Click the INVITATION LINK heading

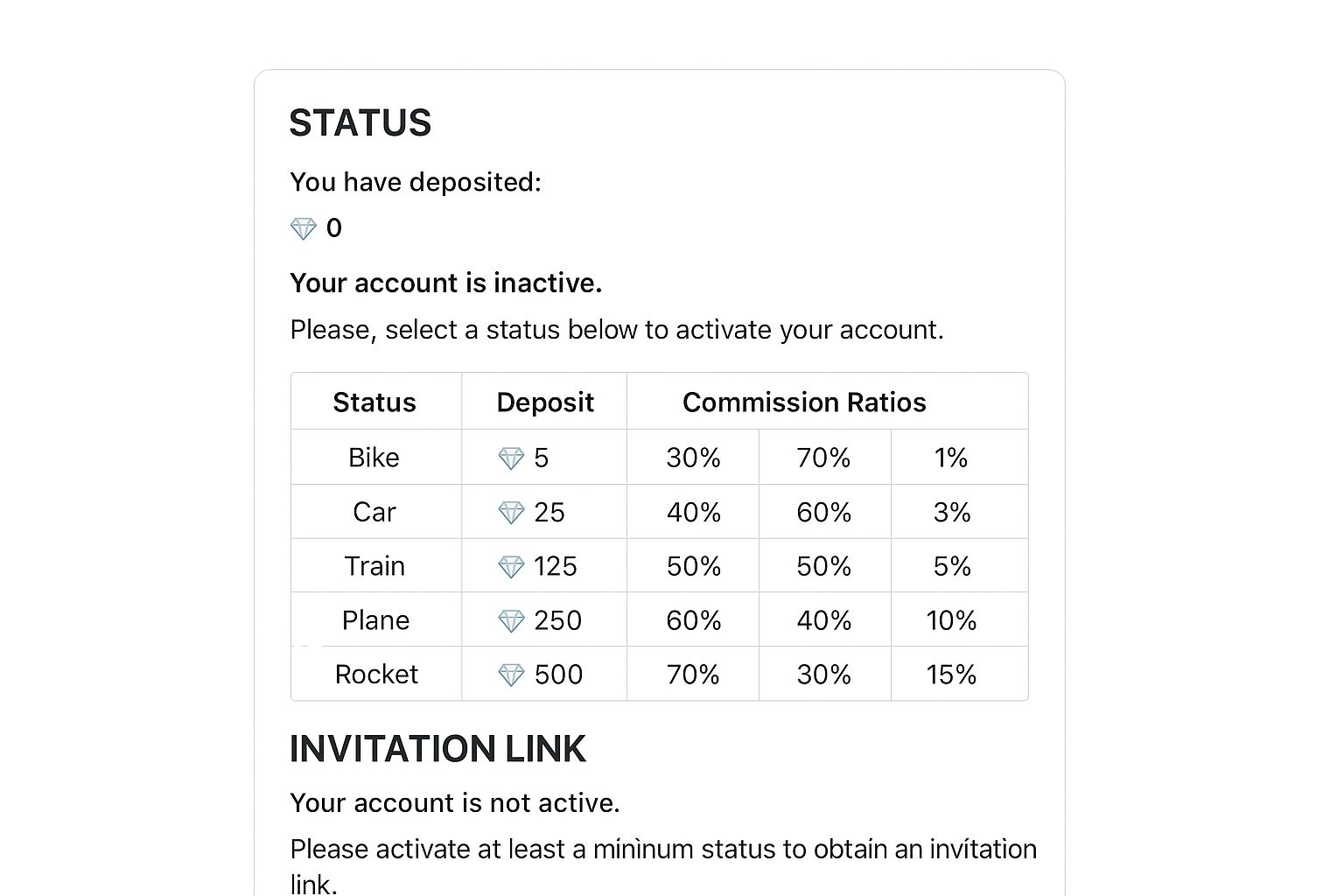click(x=437, y=749)
